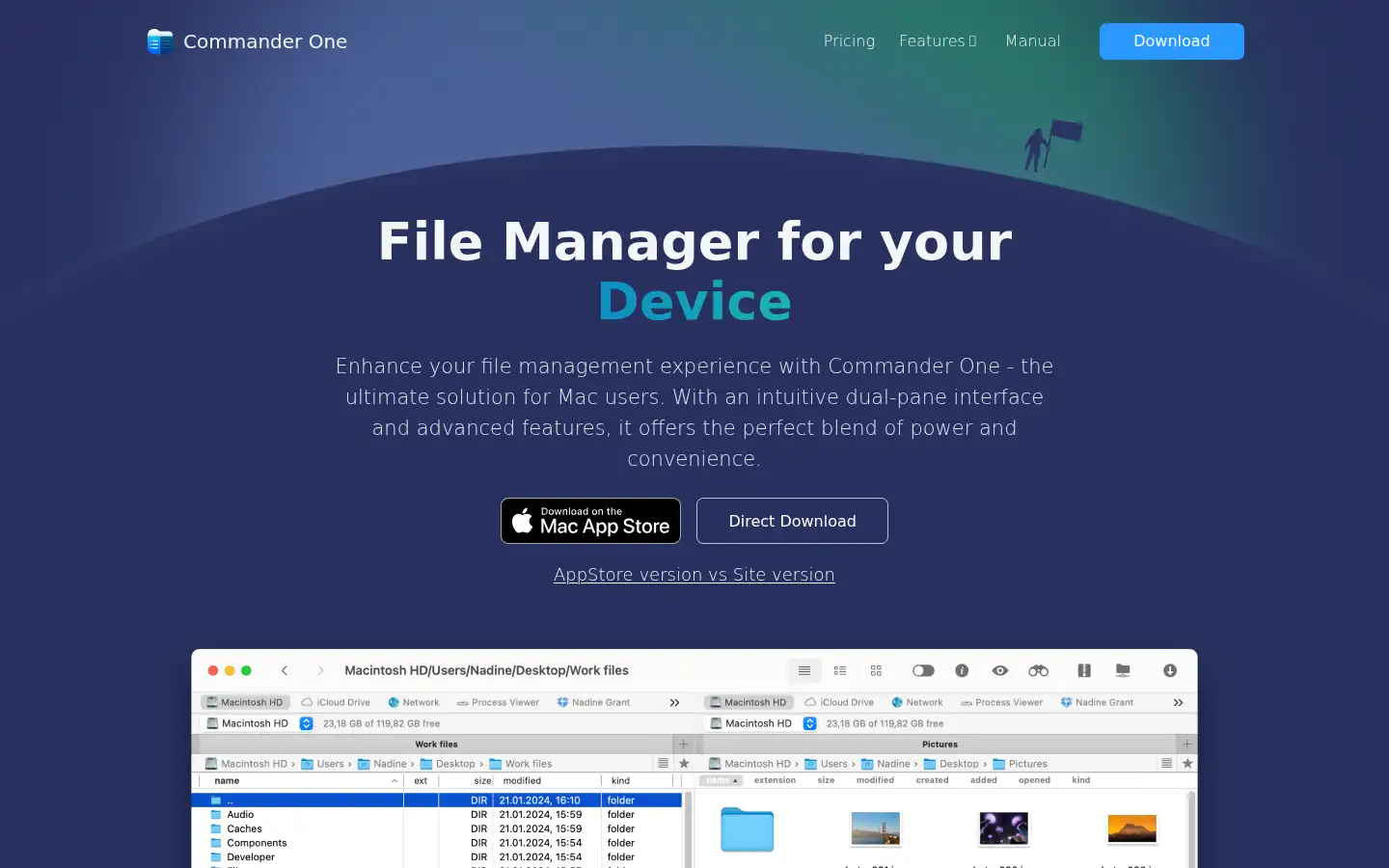The width and height of the screenshot is (1389, 868).
Task: Click the binoculars search icon
Action: pyautogui.click(x=1038, y=670)
